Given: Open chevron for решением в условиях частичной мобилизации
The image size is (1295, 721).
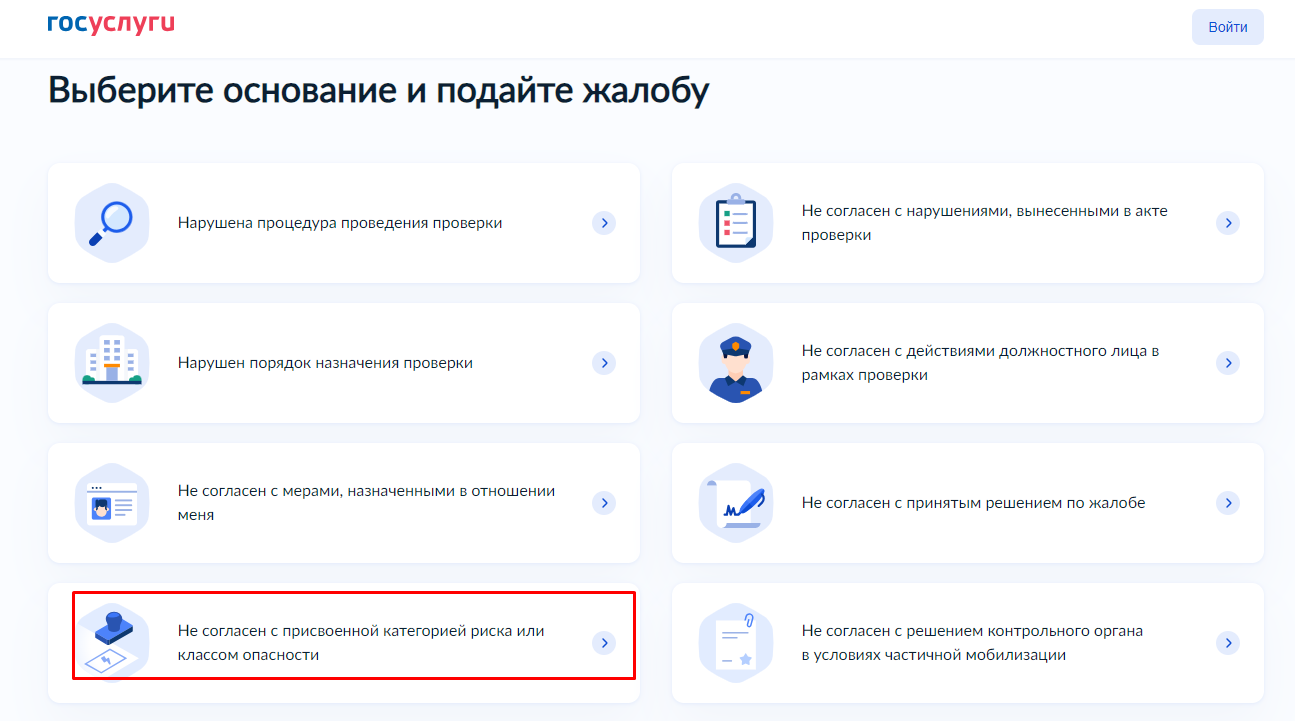Looking at the screenshot, I should tap(1227, 643).
